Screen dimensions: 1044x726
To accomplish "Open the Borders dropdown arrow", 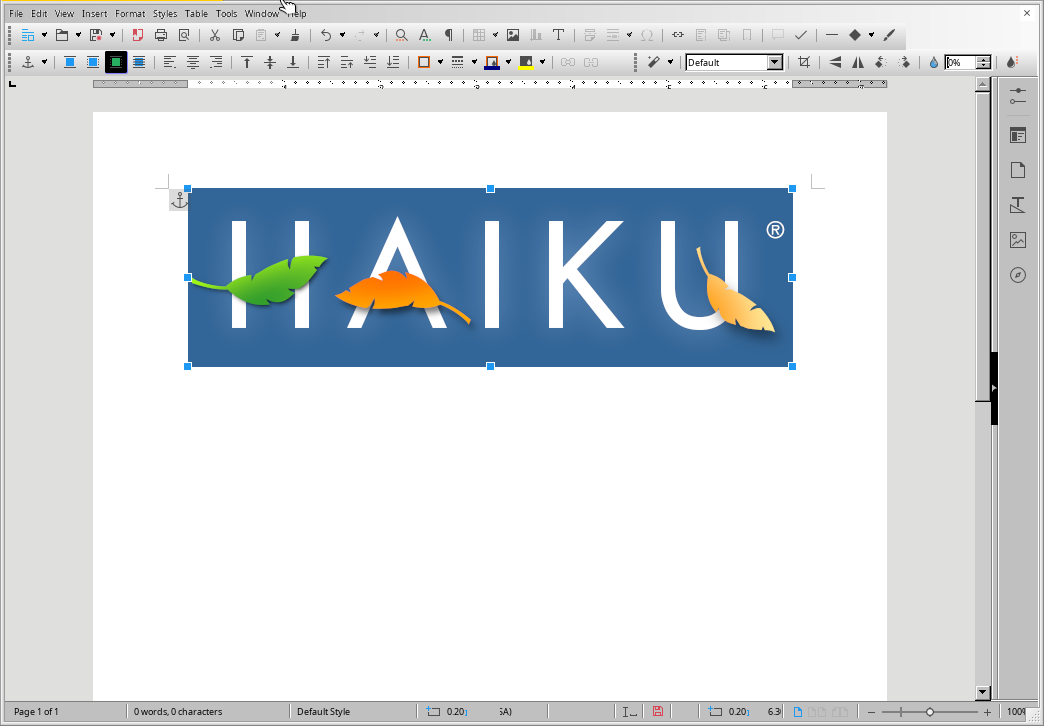I will pyautogui.click(x=440, y=62).
